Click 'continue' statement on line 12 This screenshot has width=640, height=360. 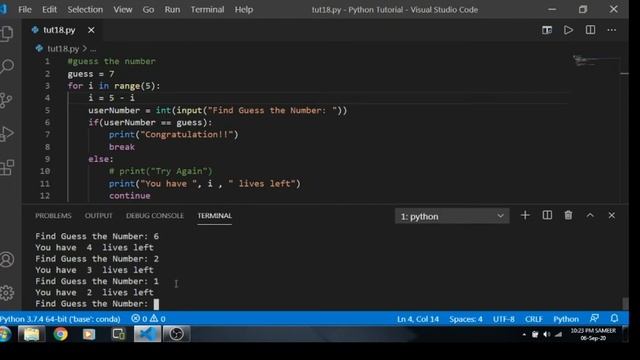[x=129, y=196]
